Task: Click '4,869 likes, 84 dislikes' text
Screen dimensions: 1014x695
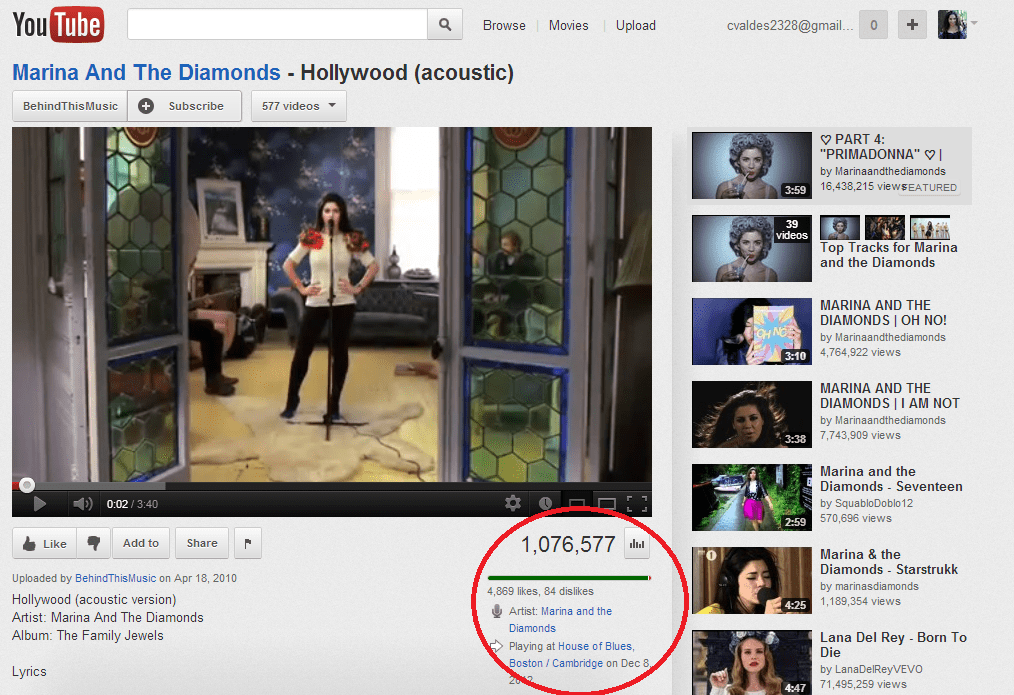Action: (x=541, y=591)
